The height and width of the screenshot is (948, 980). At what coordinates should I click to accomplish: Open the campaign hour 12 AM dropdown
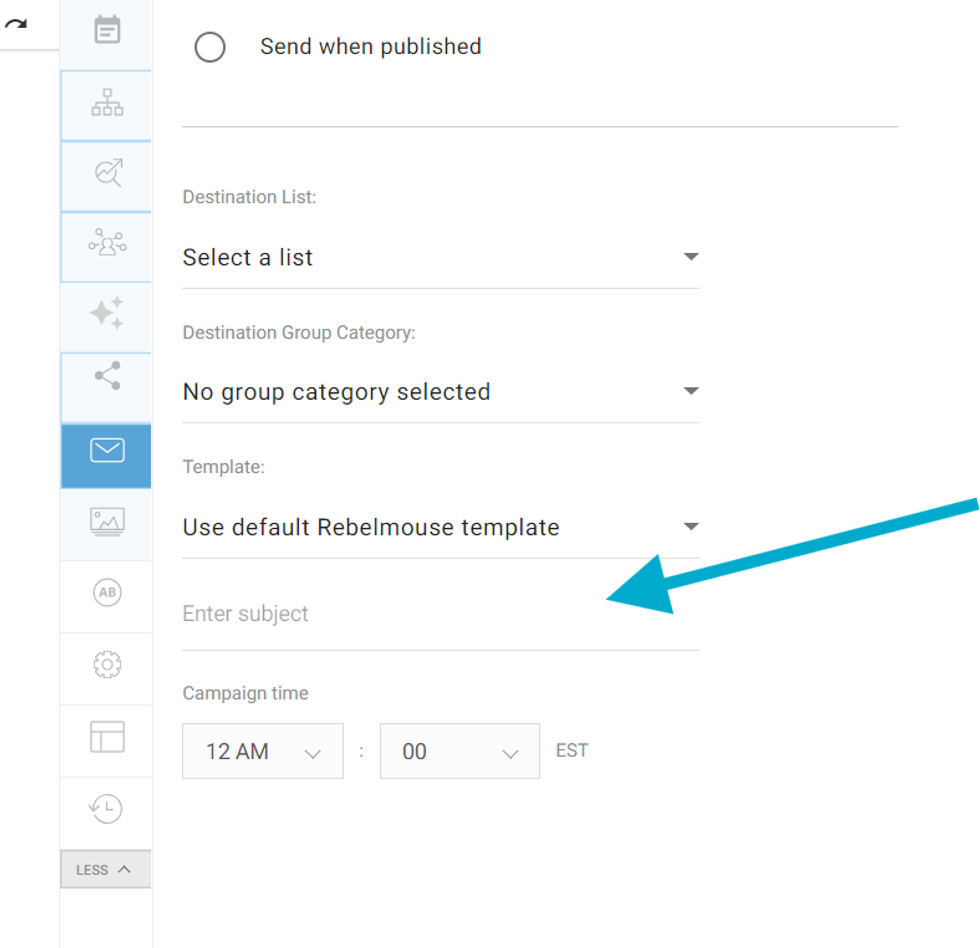coord(263,752)
